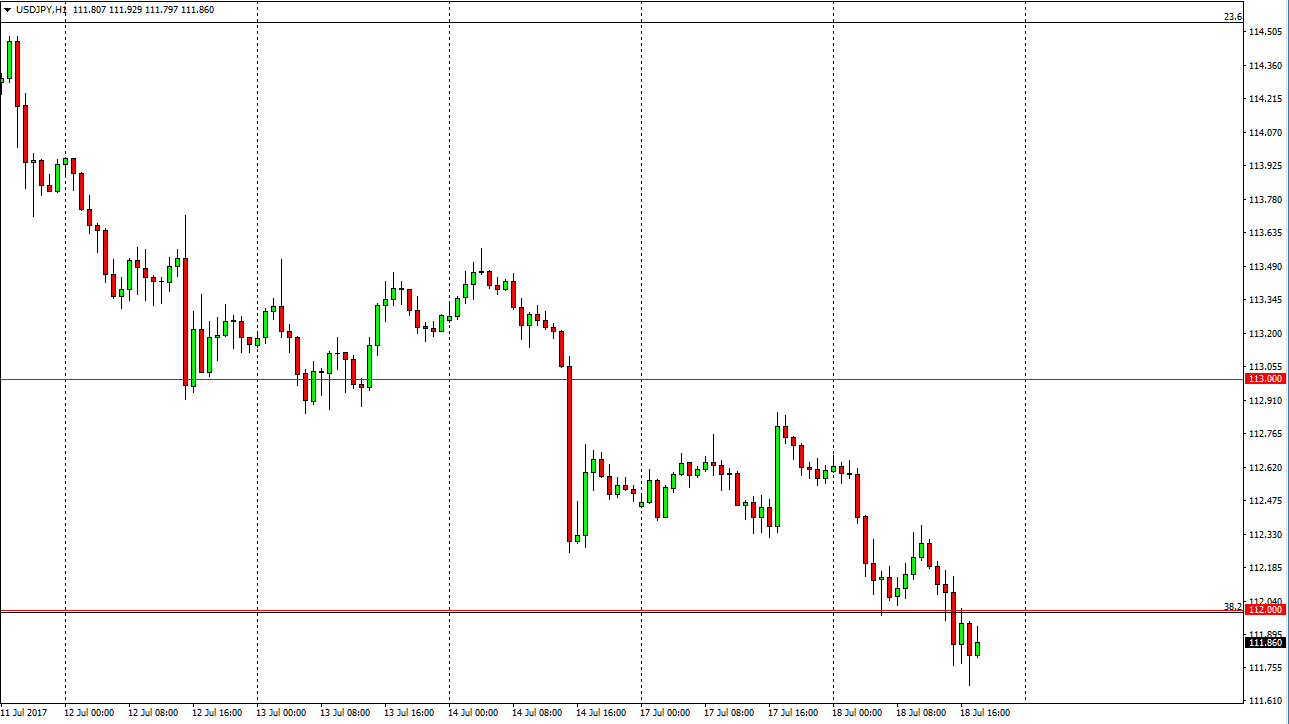Click the 12 Jul 08:00 time label
Screen dimensions: 1289x724
point(153,713)
